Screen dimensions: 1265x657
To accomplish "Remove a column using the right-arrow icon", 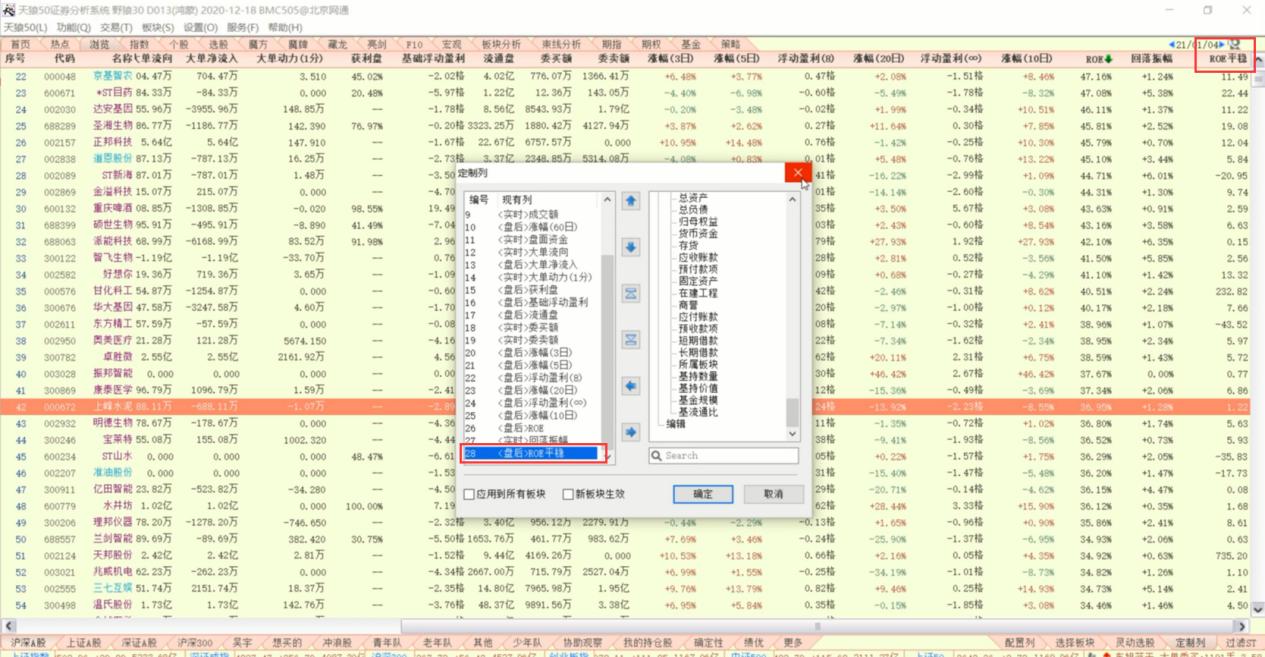I will (x=630, y=432).
